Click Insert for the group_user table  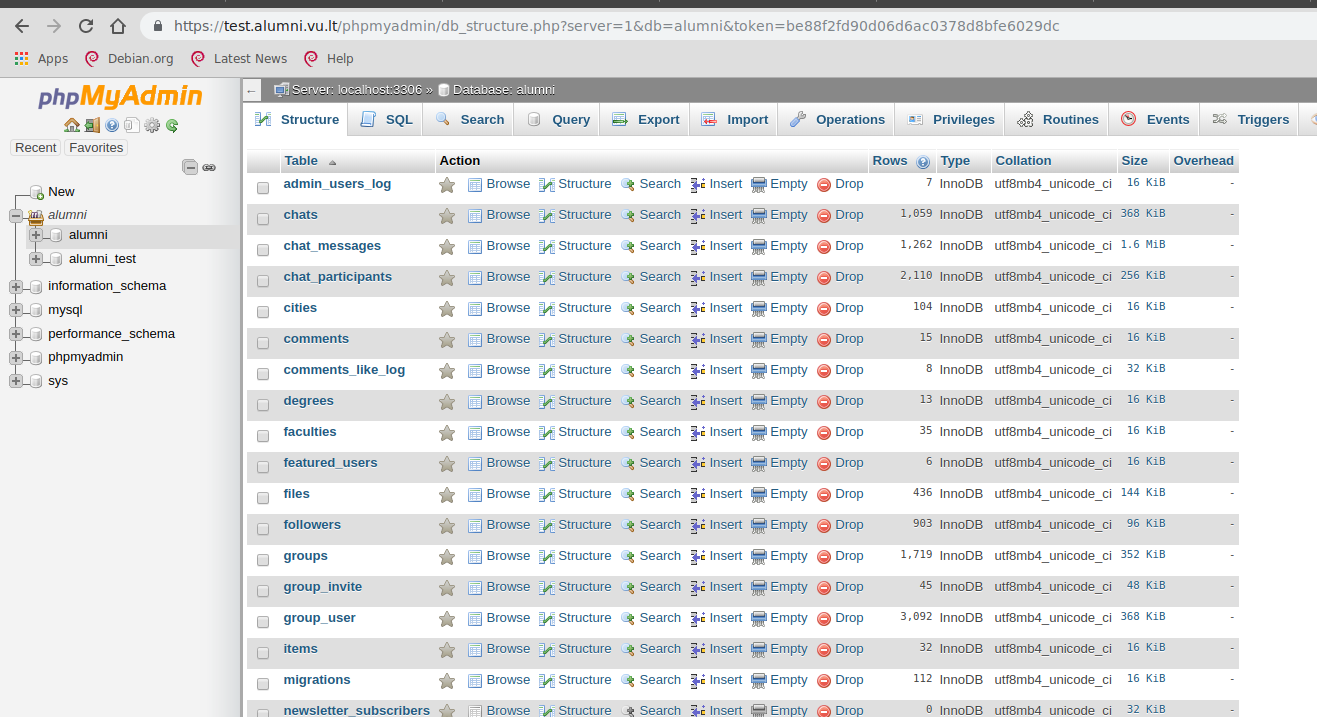[x=716, y=618]
